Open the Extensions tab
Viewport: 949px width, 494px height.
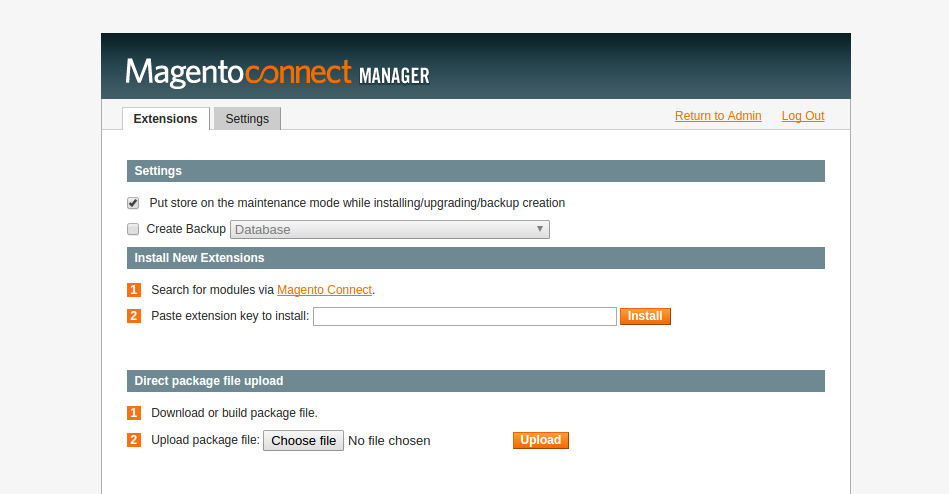[165, 119]
